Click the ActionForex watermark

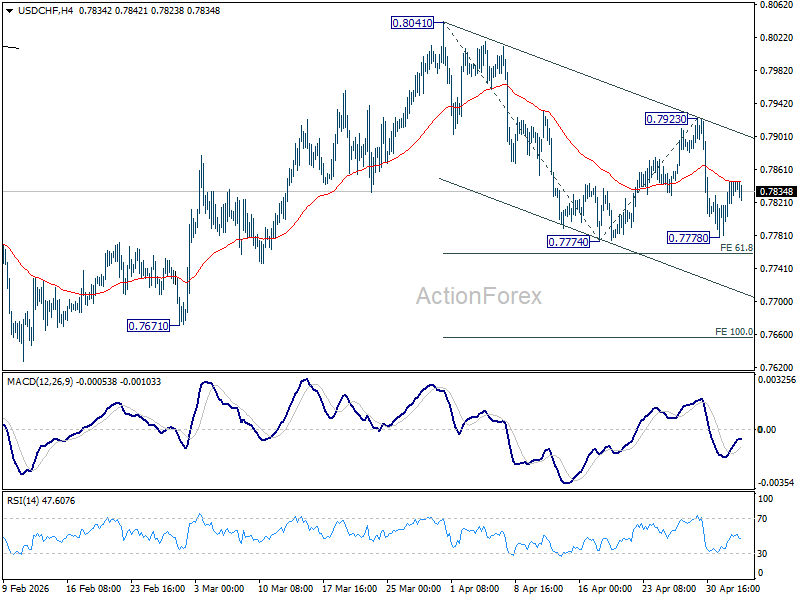tap(479, 296)
